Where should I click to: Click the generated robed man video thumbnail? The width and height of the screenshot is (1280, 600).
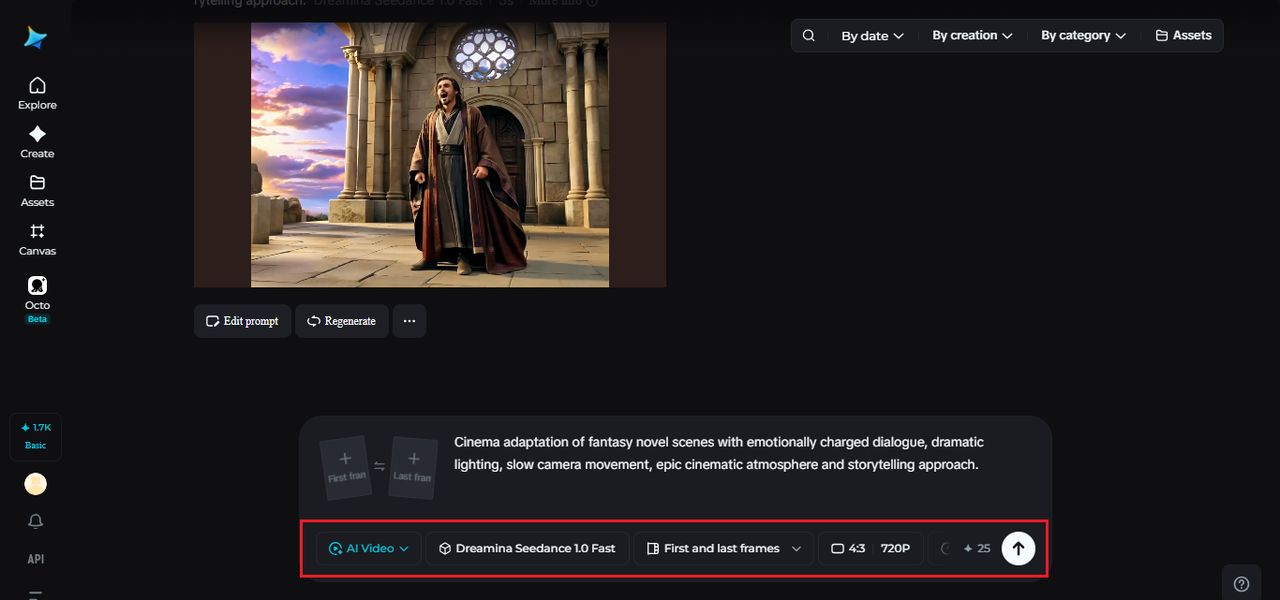[430, 155]
